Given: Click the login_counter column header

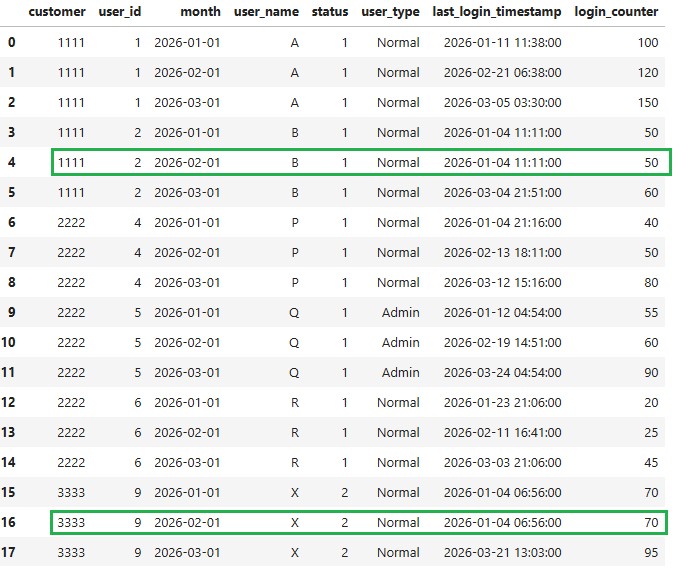Looking at the screenshot, I should click(x=616, y=12).
